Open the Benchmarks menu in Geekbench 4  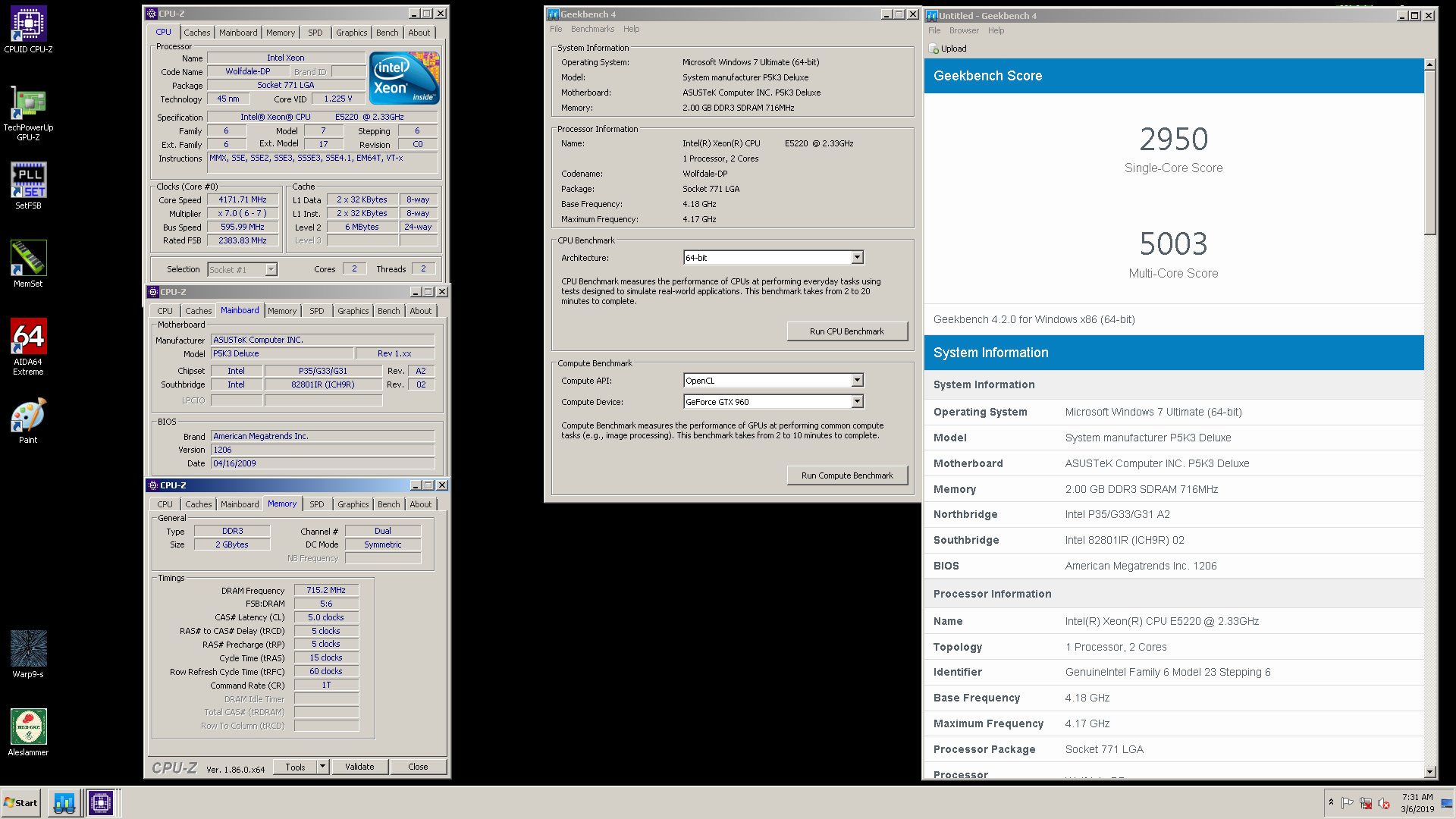click(593, 30)
